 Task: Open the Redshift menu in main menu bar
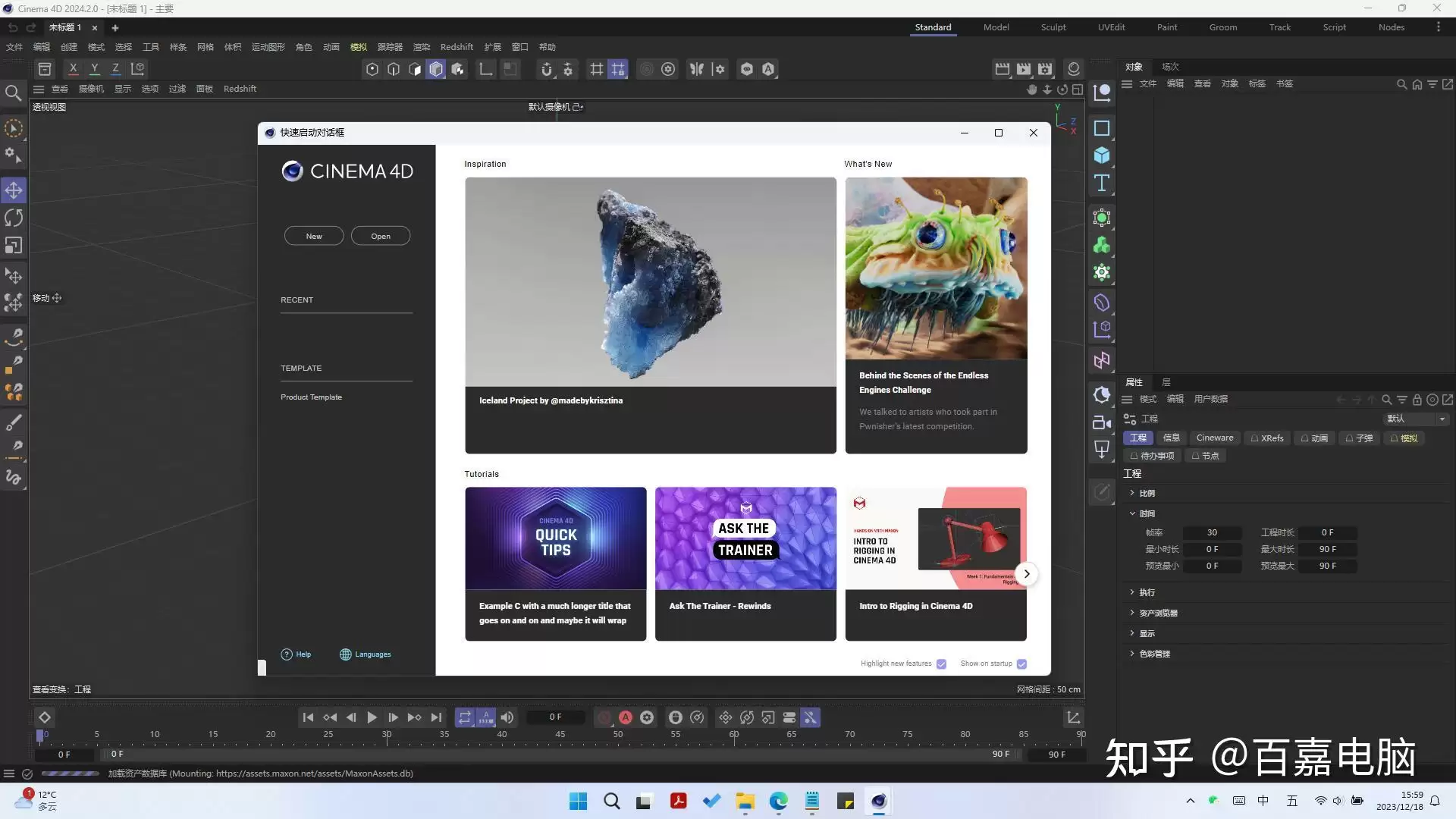coord(457,47)
